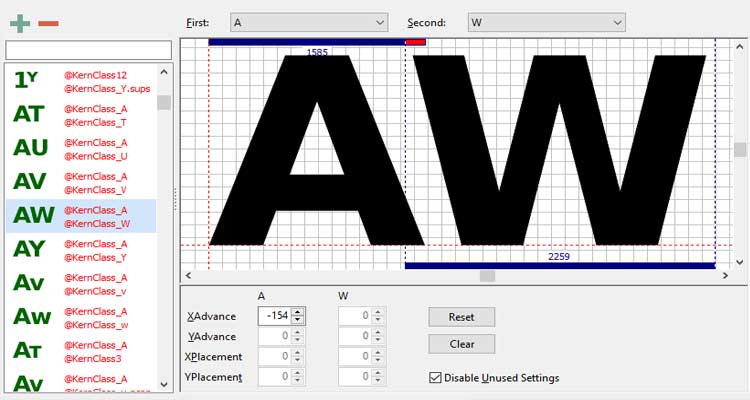The image size is (750, 400).
Task: Select the AV pair with @KernClass_V
Action: coord(81,182)
